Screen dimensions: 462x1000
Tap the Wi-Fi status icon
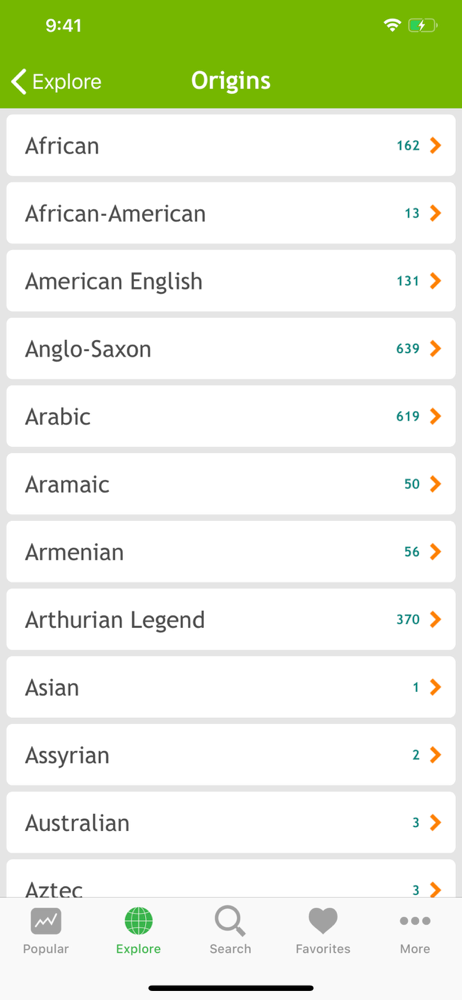tap(392, 26)
